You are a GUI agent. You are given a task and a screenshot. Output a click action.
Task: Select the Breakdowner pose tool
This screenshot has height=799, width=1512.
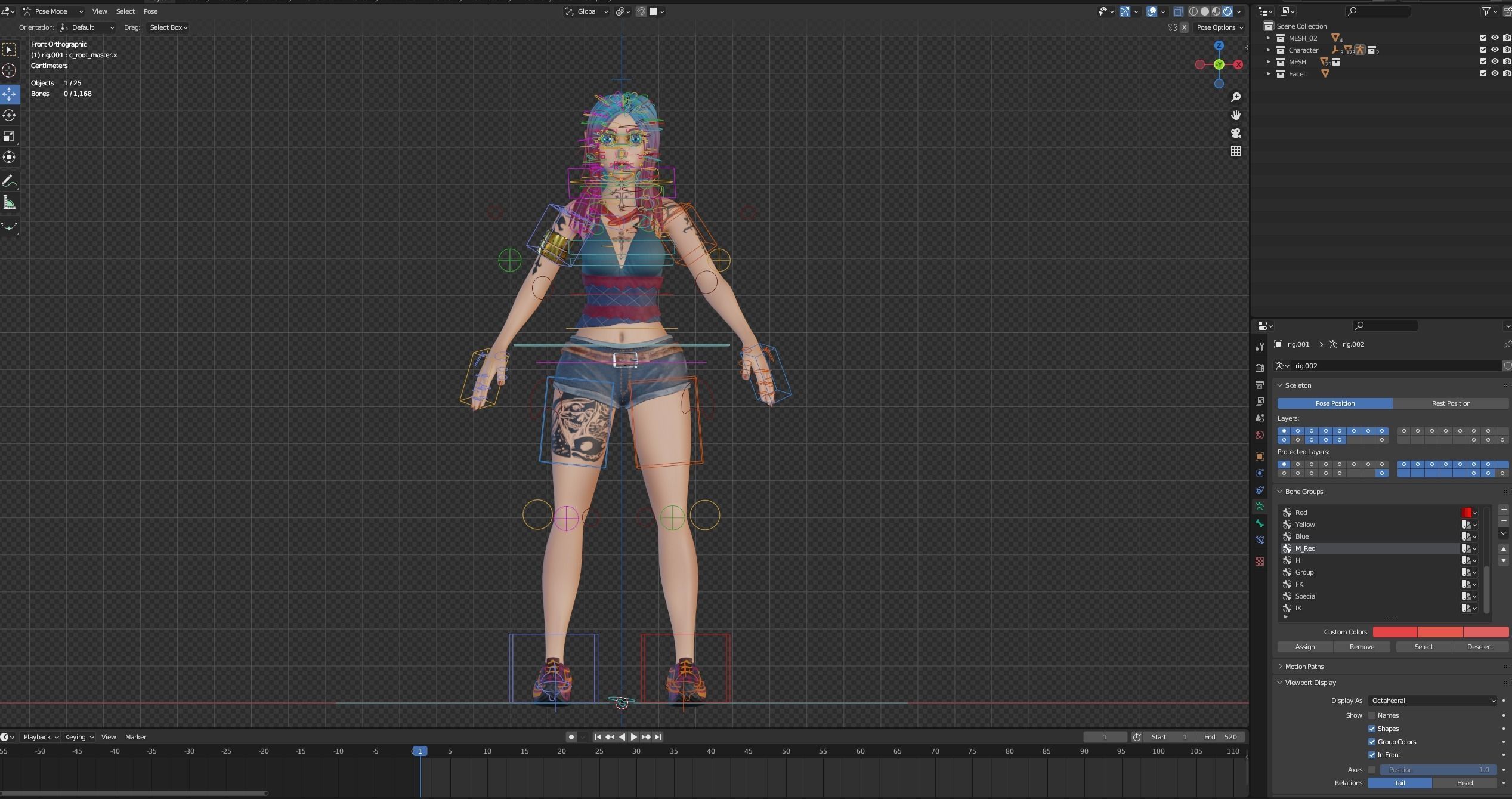tap(9, 227)
